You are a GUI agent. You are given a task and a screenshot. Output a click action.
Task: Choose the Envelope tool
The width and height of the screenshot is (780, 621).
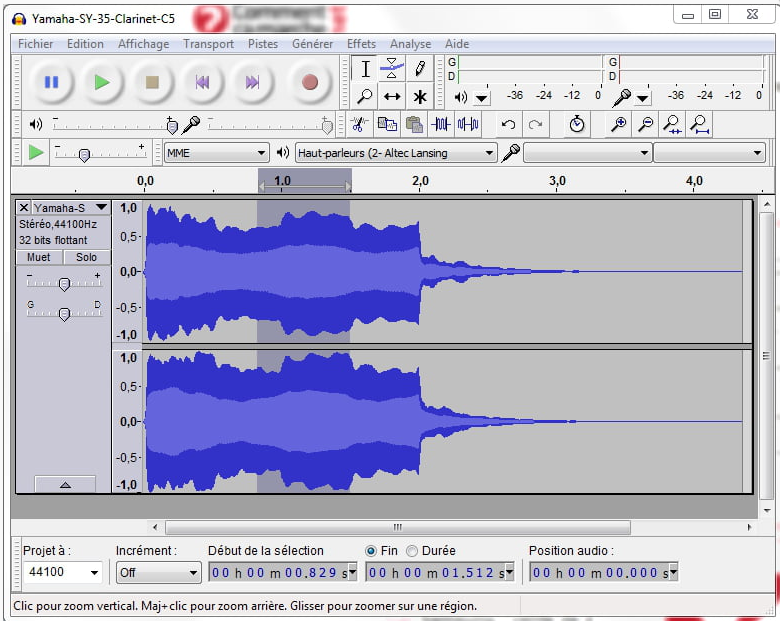coord(392,69)
